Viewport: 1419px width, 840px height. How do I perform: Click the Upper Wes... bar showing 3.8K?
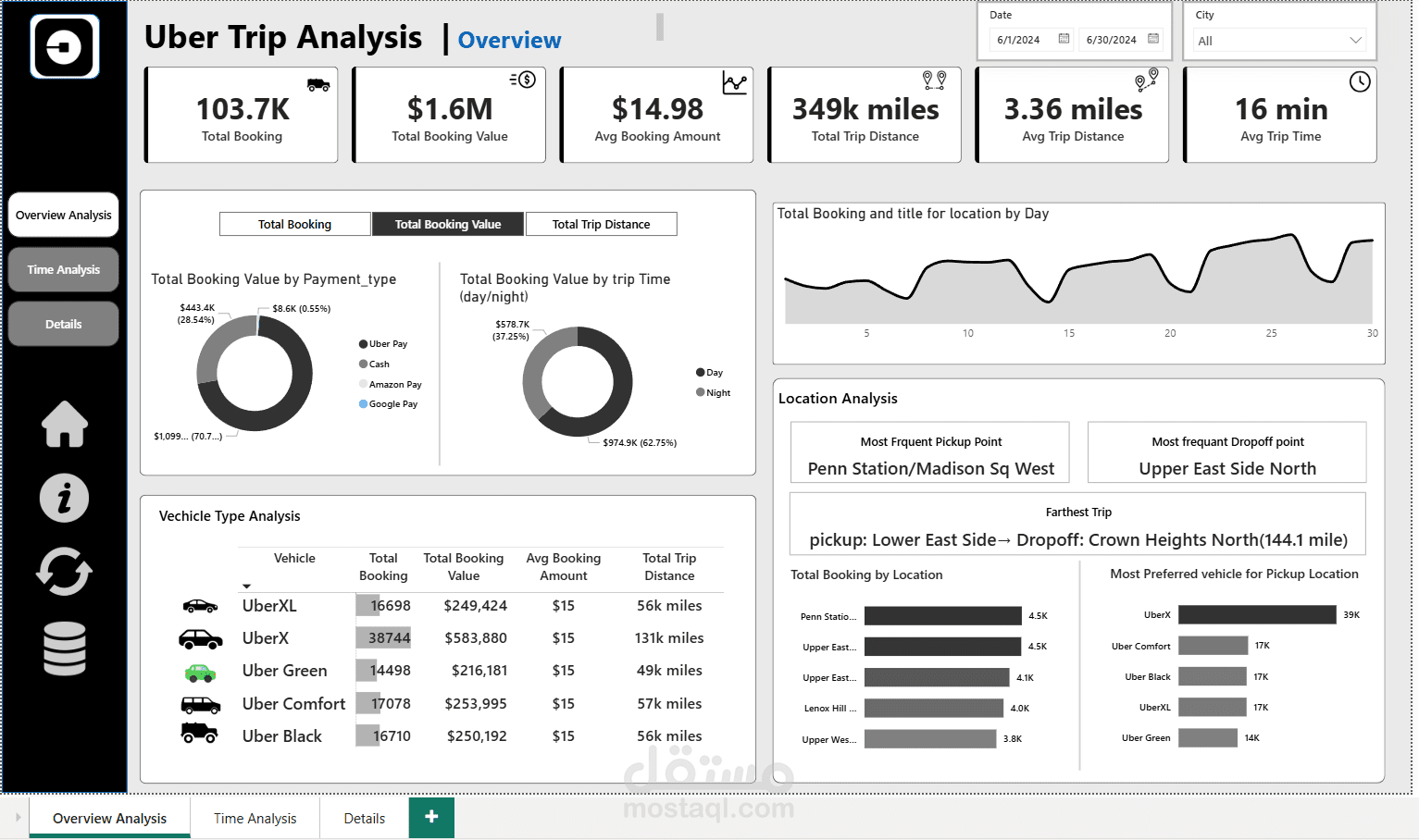[930, 739]
